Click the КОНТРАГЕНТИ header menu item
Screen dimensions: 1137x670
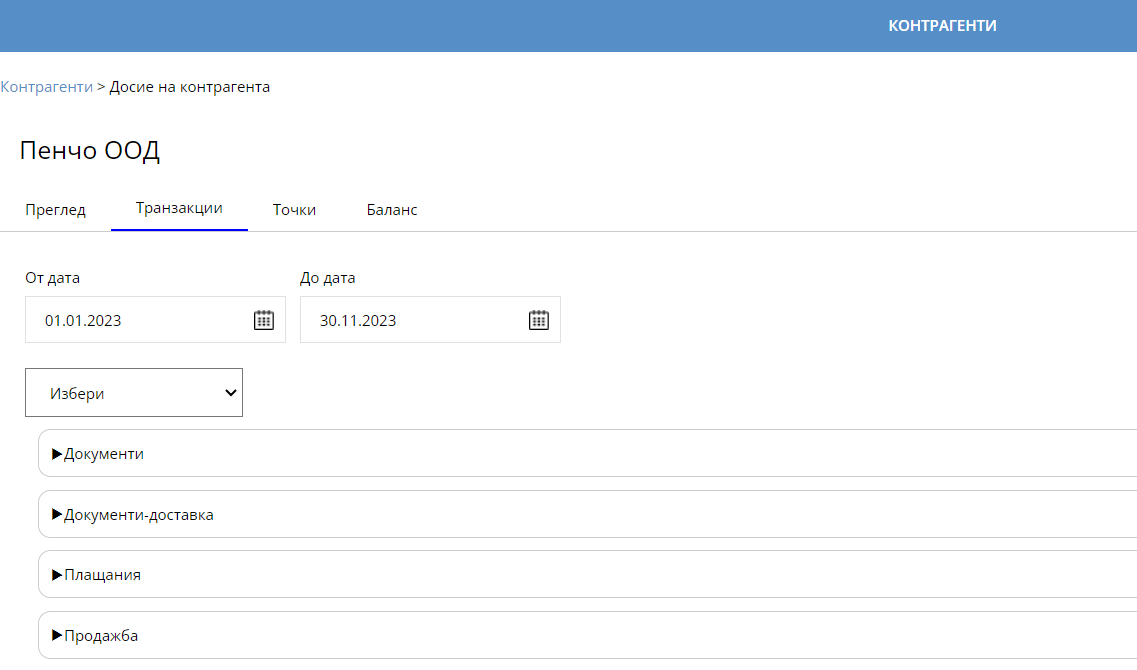point(943,25)
